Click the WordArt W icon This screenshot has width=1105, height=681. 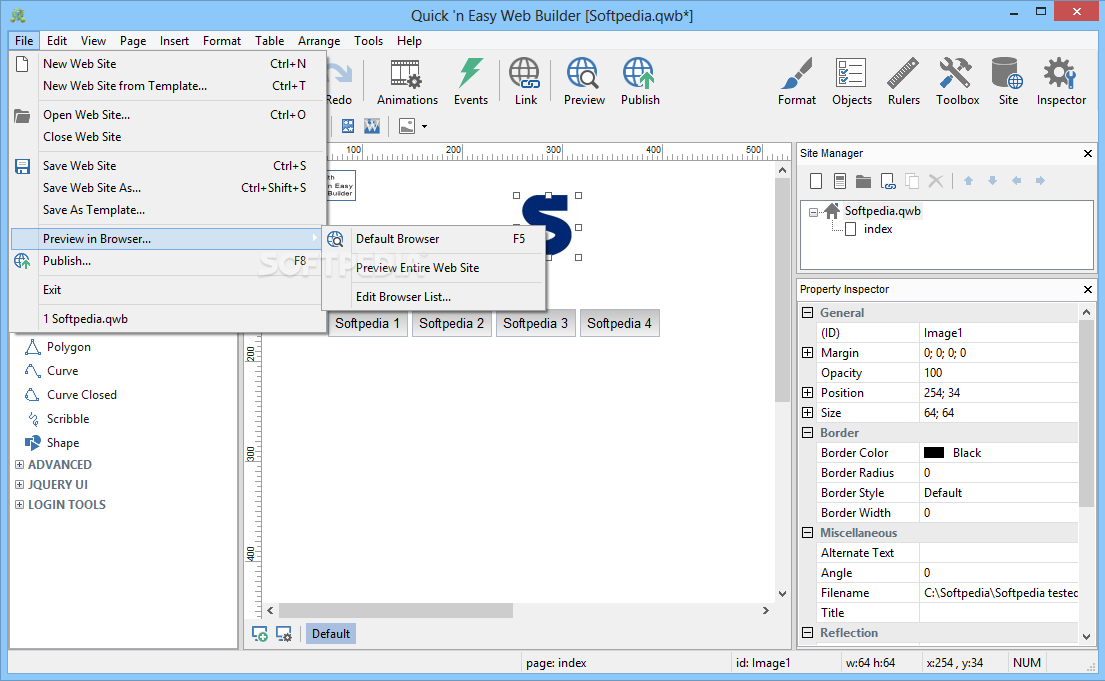(371, 126)
